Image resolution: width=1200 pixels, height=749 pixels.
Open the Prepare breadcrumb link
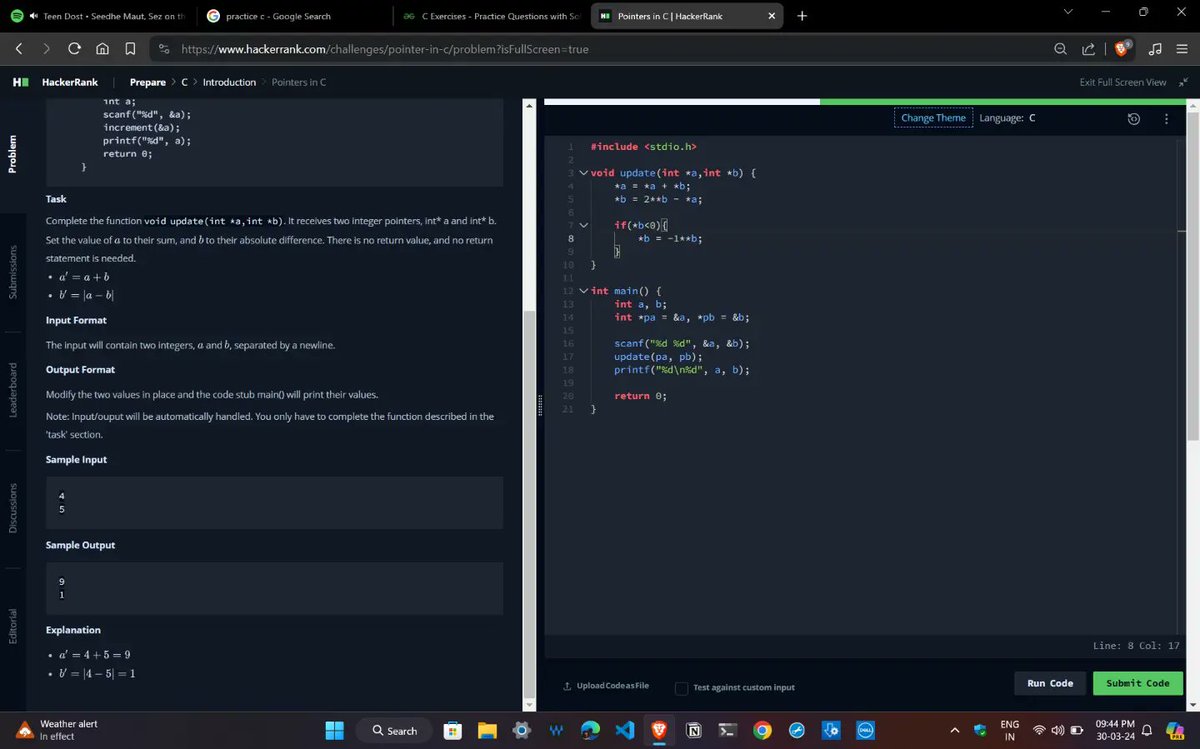click(x=148, y=82)
